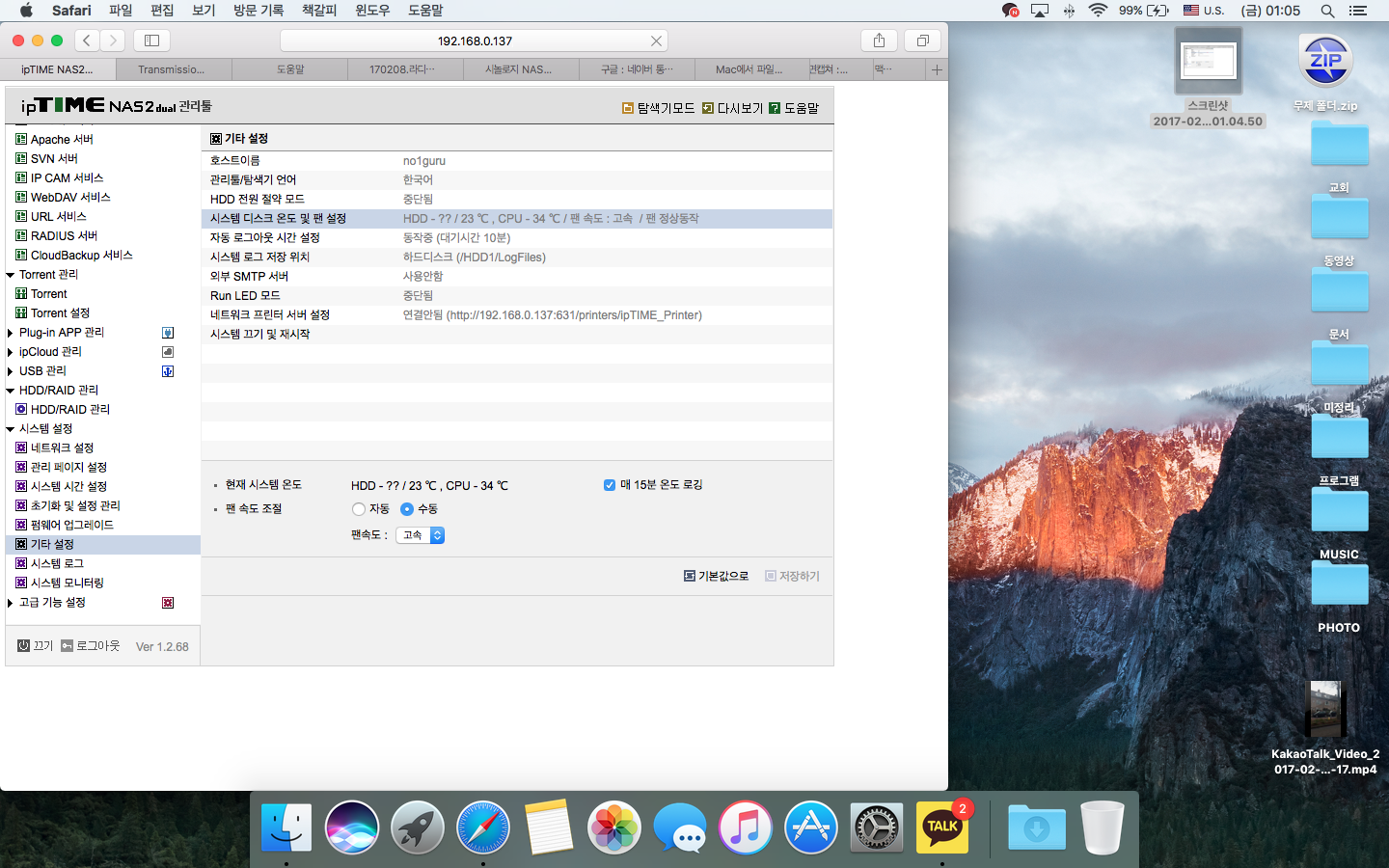Open Spotlight search in menu bar
This screenshot has height=868, width=1389.
click(x=1327, y=11)
